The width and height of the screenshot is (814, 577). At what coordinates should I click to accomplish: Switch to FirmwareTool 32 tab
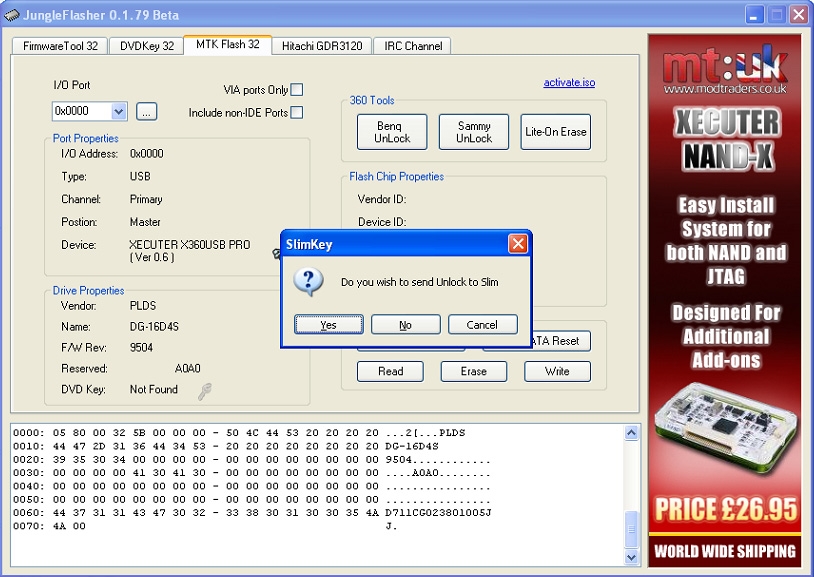60,46
